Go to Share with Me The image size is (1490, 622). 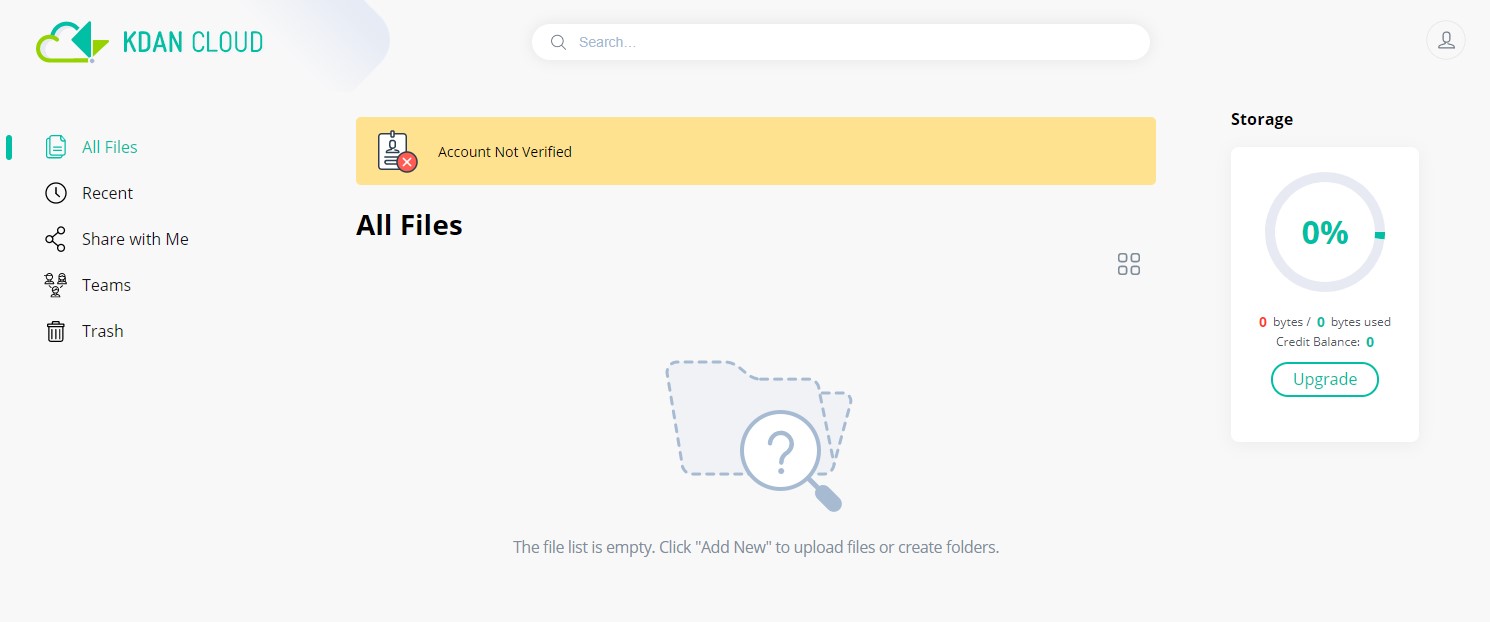[x=135, y=239]
